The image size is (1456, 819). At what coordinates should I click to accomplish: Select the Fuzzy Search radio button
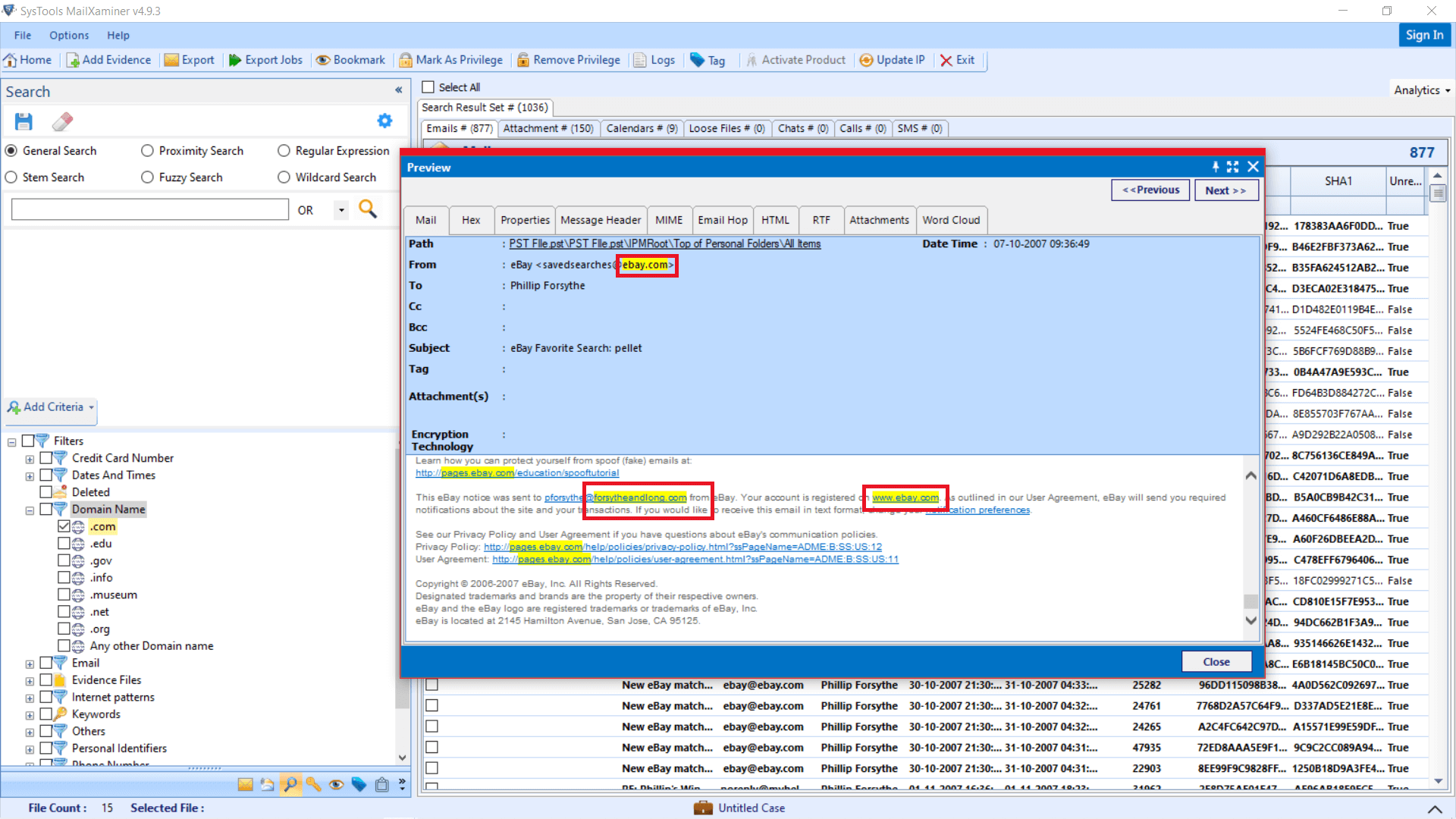(147, 177)
